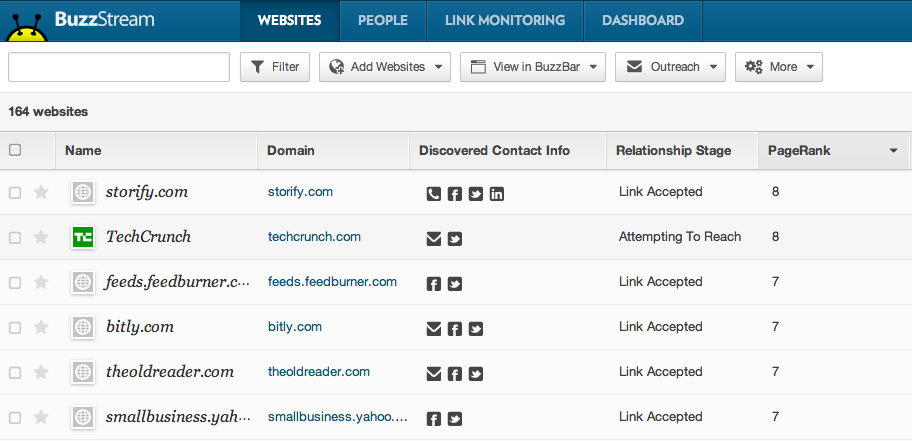This screenshot has width=912, height=441.
Task: Click the bitly.com website name
Action: [x=140, y=327]
